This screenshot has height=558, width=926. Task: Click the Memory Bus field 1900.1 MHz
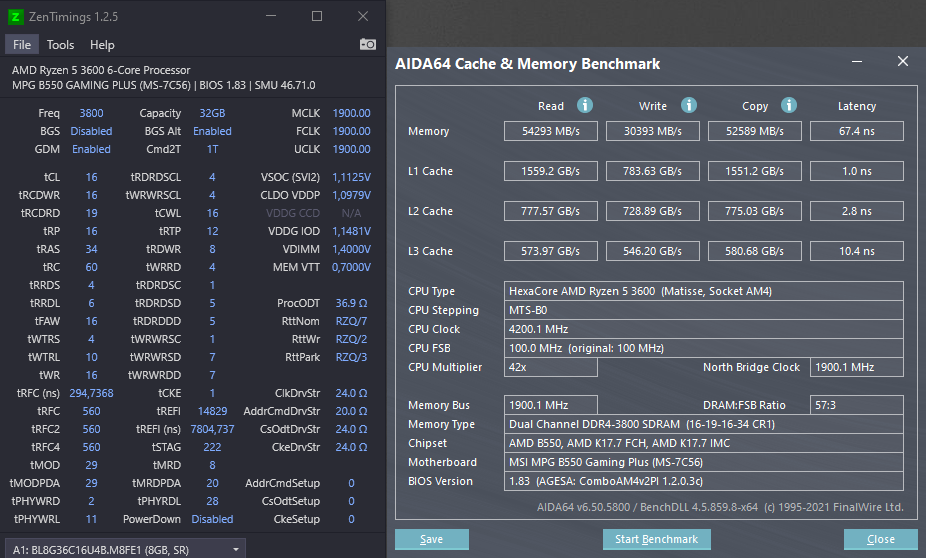point(550,405)
